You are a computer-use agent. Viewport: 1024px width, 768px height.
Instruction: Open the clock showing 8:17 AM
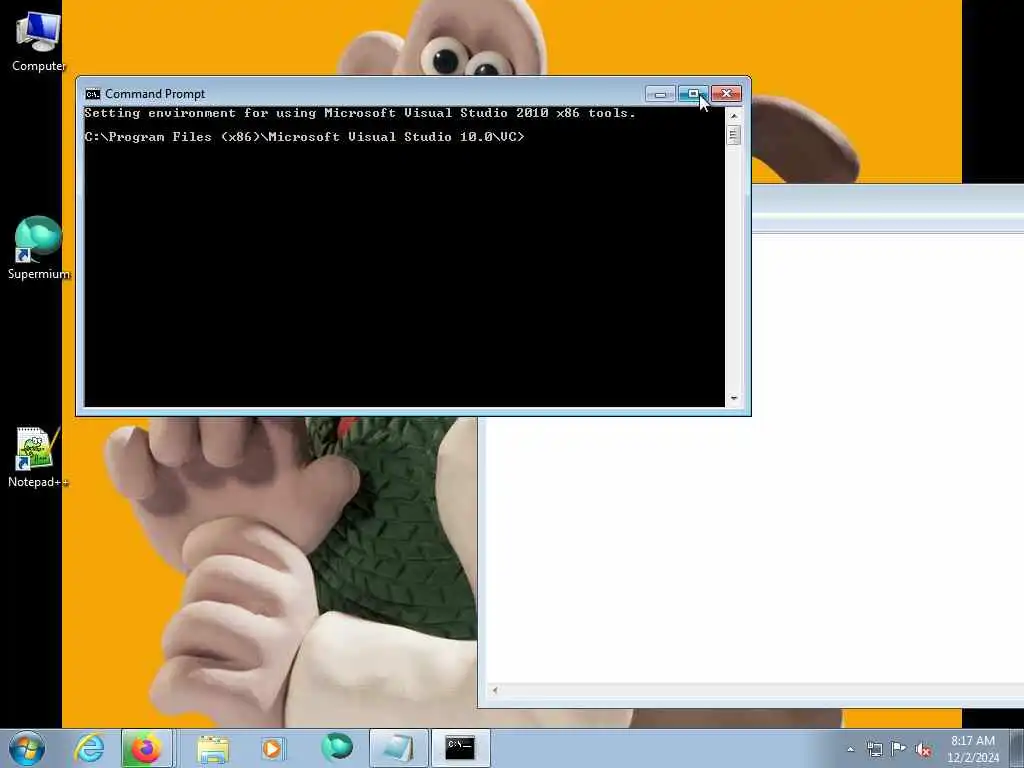point(973,748)
